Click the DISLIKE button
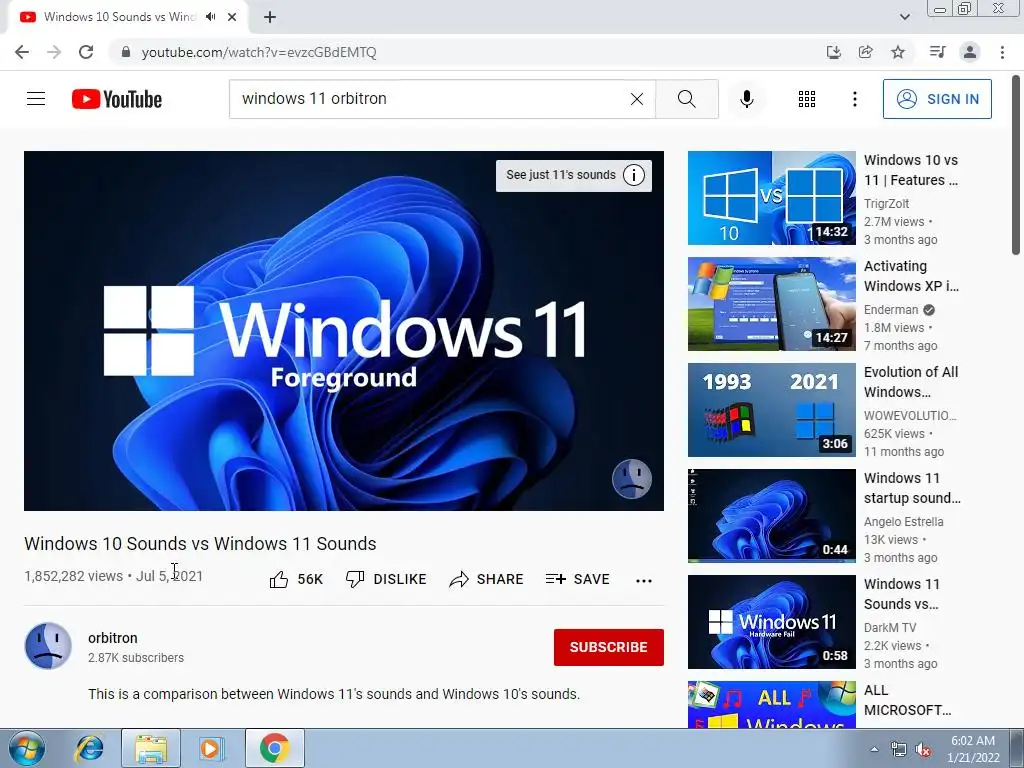This screenshot has width=1024, height=768. (386, 579)
